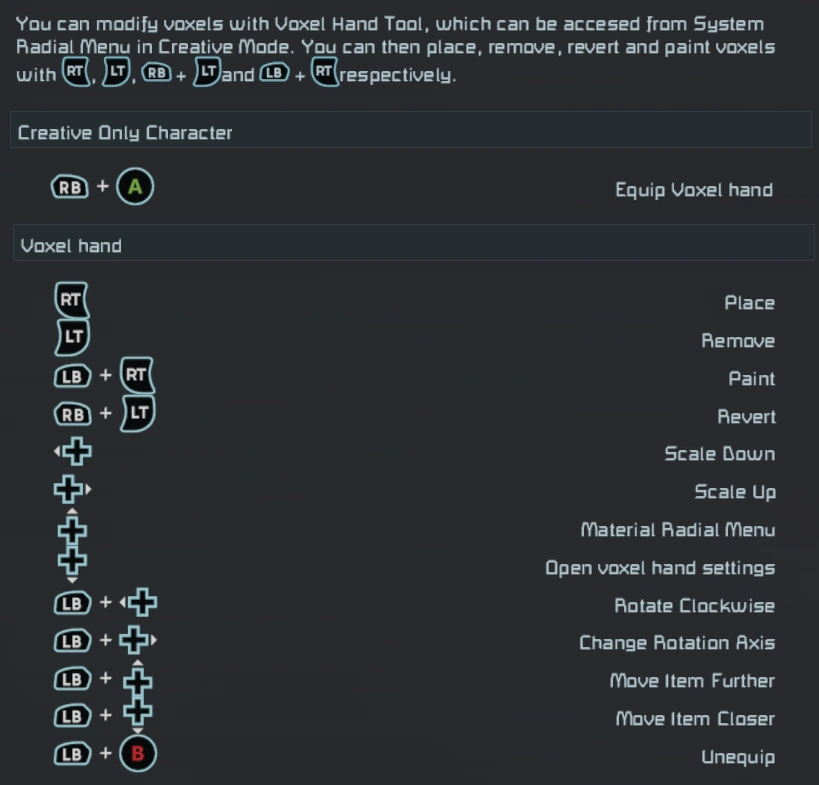Click the Move Item Further label
Viewport: 819px width, 785px height.
[692, 681]
